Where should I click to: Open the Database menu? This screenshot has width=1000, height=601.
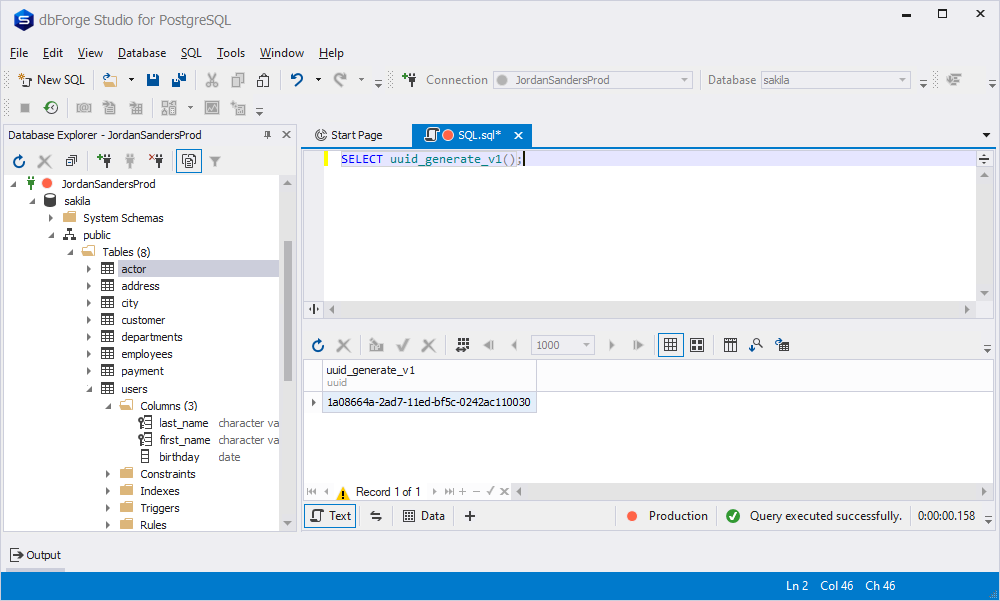pyautogui.click(x=142, y=53)
